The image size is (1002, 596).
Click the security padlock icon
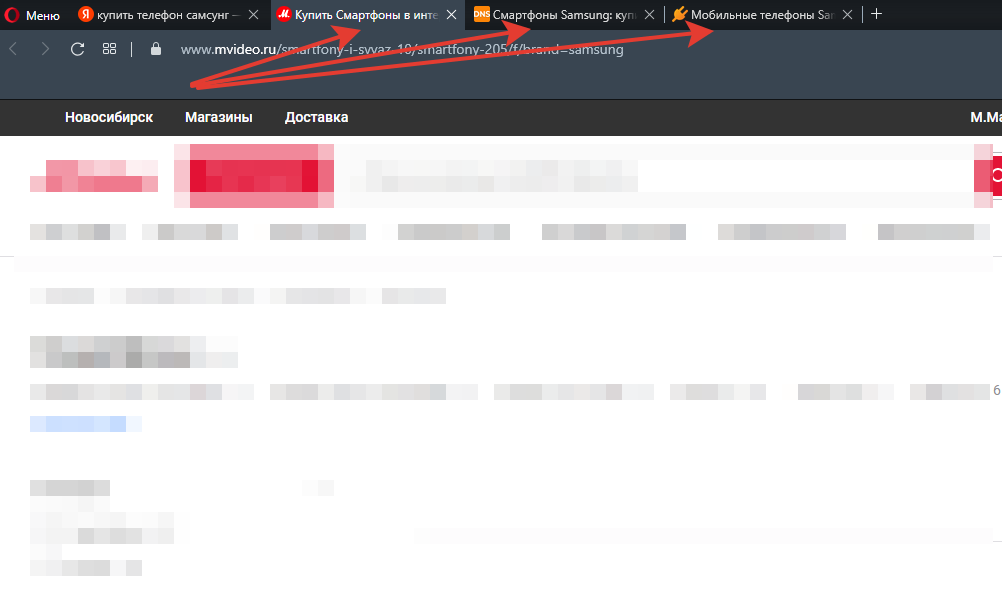pos(155,49)
